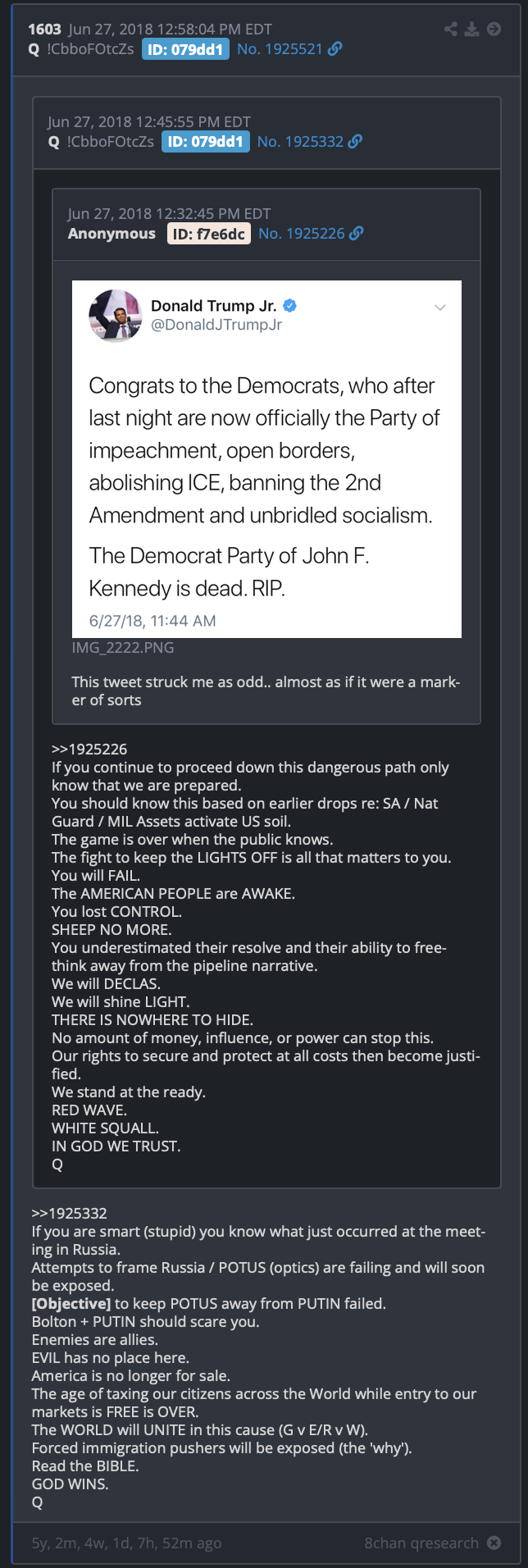The image size is (528, 1568).
Task: Click link icon beside No. 1925521
Action: (335, 49)
